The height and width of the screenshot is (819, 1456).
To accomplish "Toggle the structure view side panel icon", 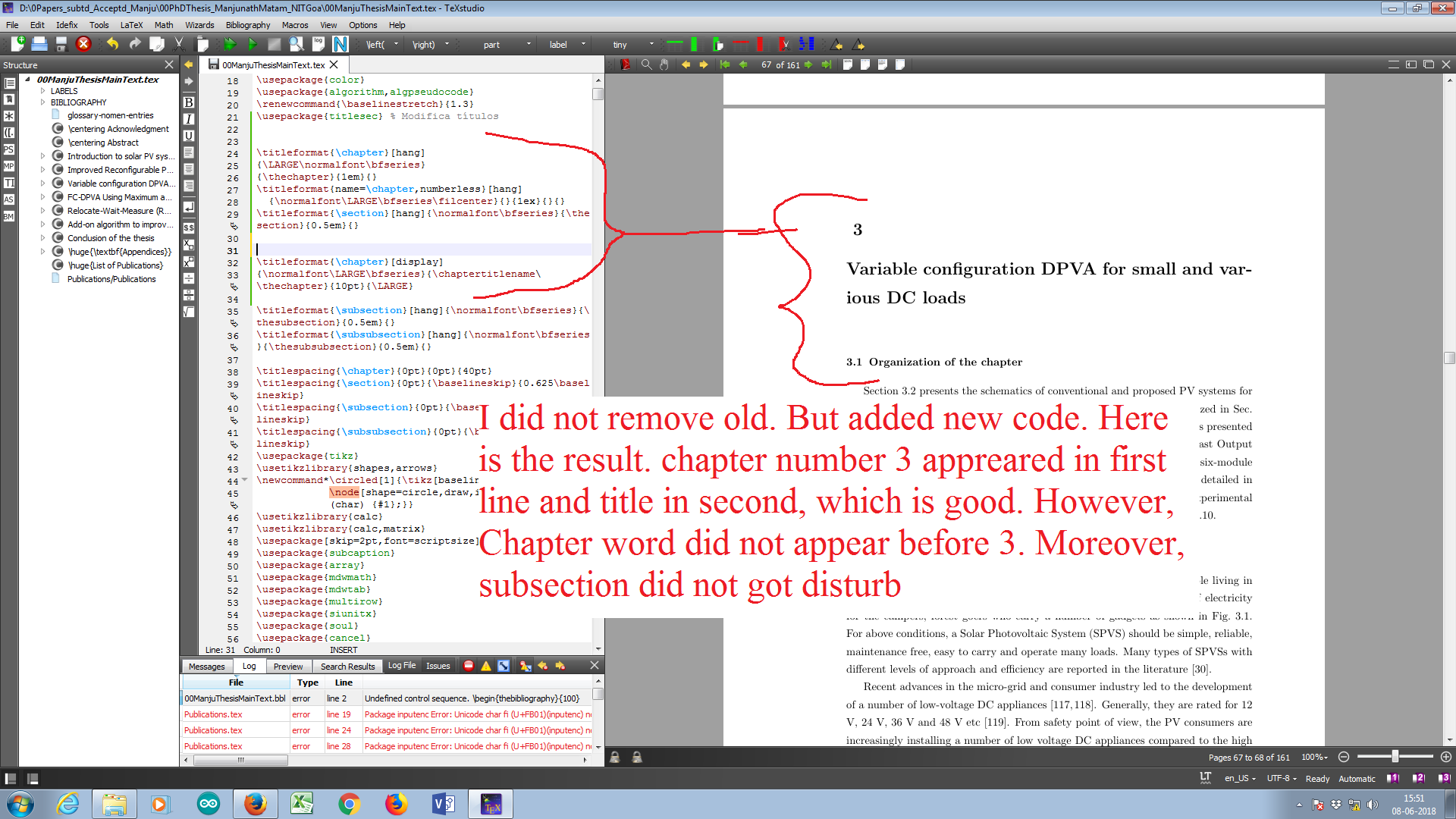I will click(x=9, y=83).
